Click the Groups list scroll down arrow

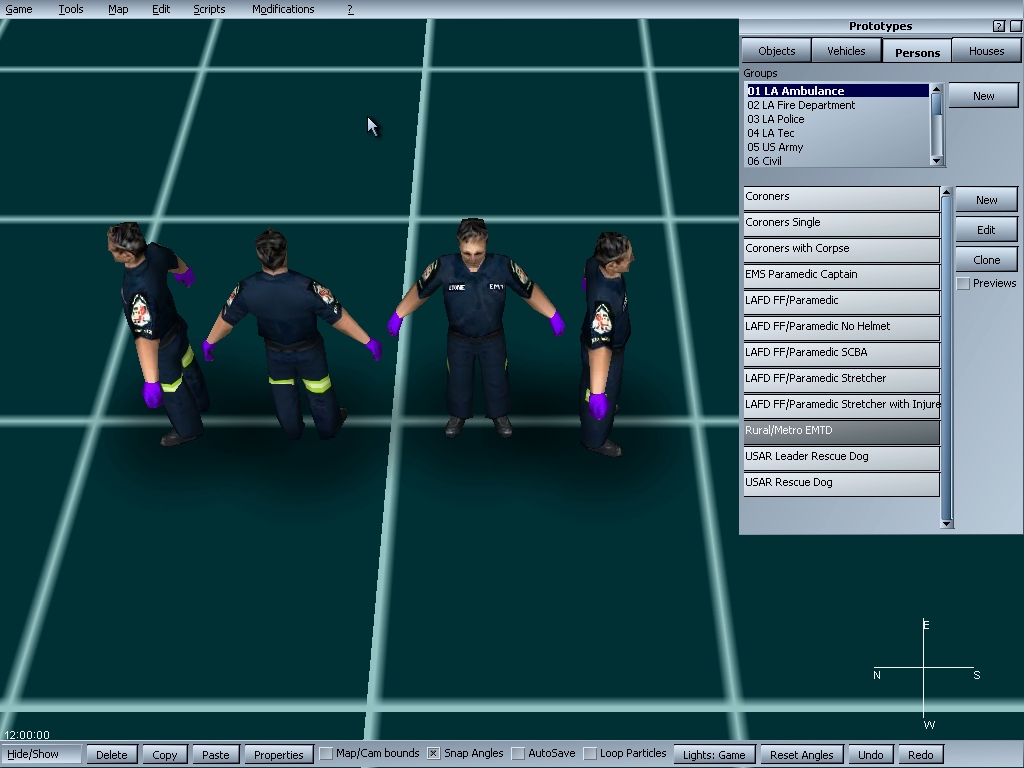[x=936, y=160]
